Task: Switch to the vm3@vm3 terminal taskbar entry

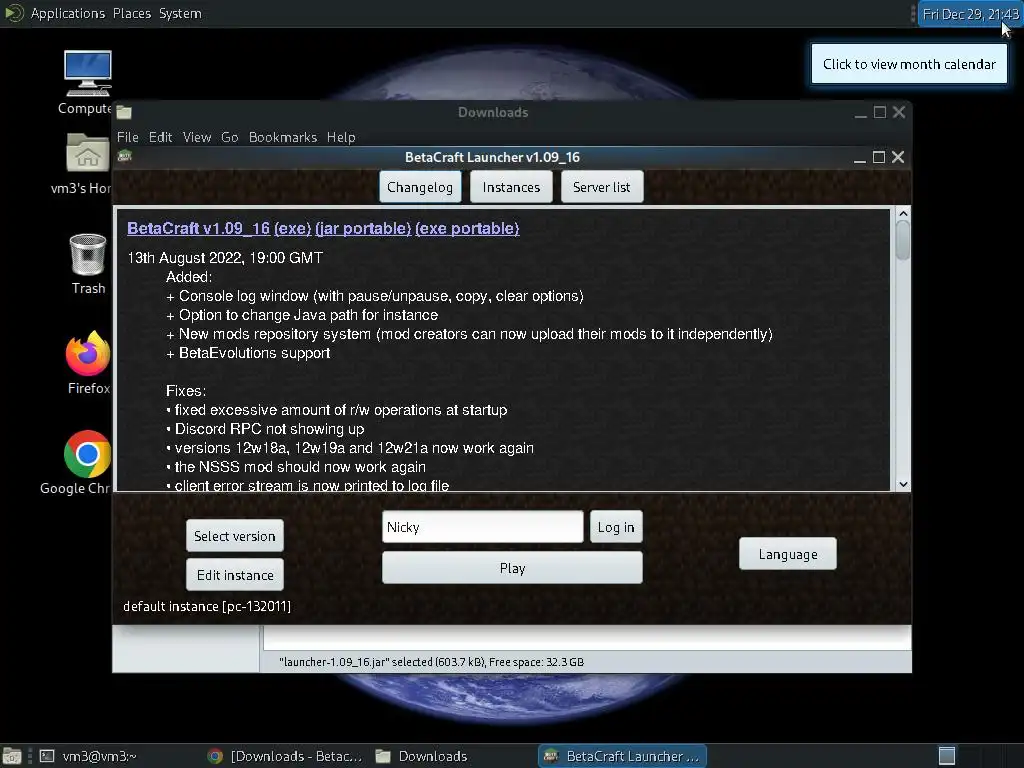Action: [x=88, y=756]
